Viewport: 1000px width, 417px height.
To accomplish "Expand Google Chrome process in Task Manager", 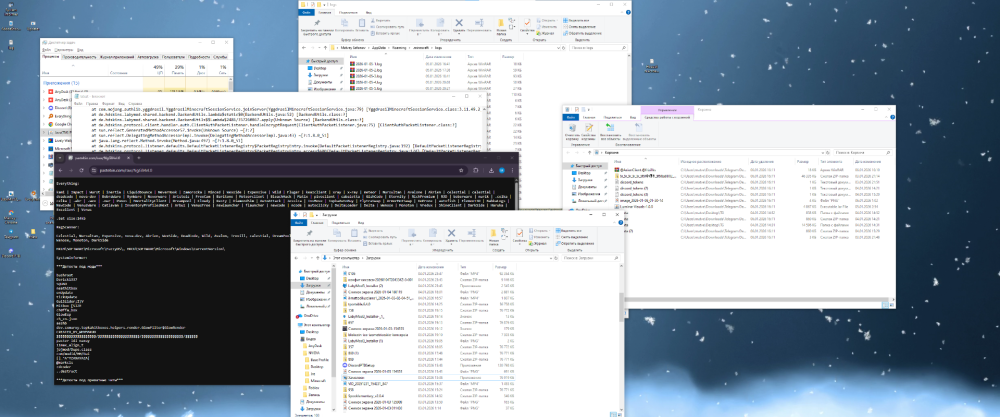I will [x=43, y=126].
